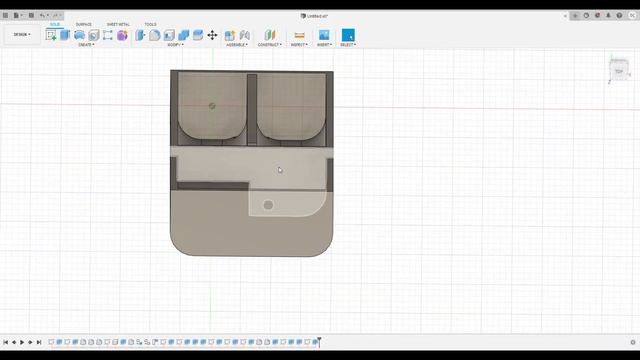Select the Press Pull tool
Viewport: 640px width, 360px height.
point(140,35)
